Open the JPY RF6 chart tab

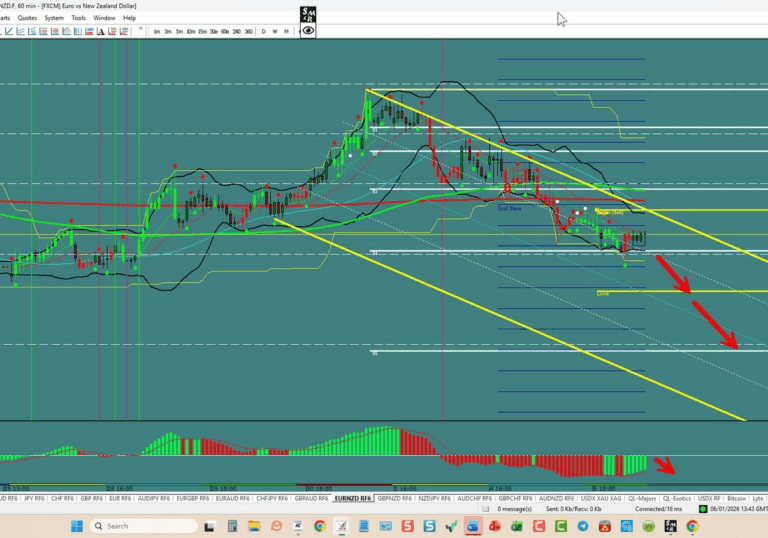point(34,498)
